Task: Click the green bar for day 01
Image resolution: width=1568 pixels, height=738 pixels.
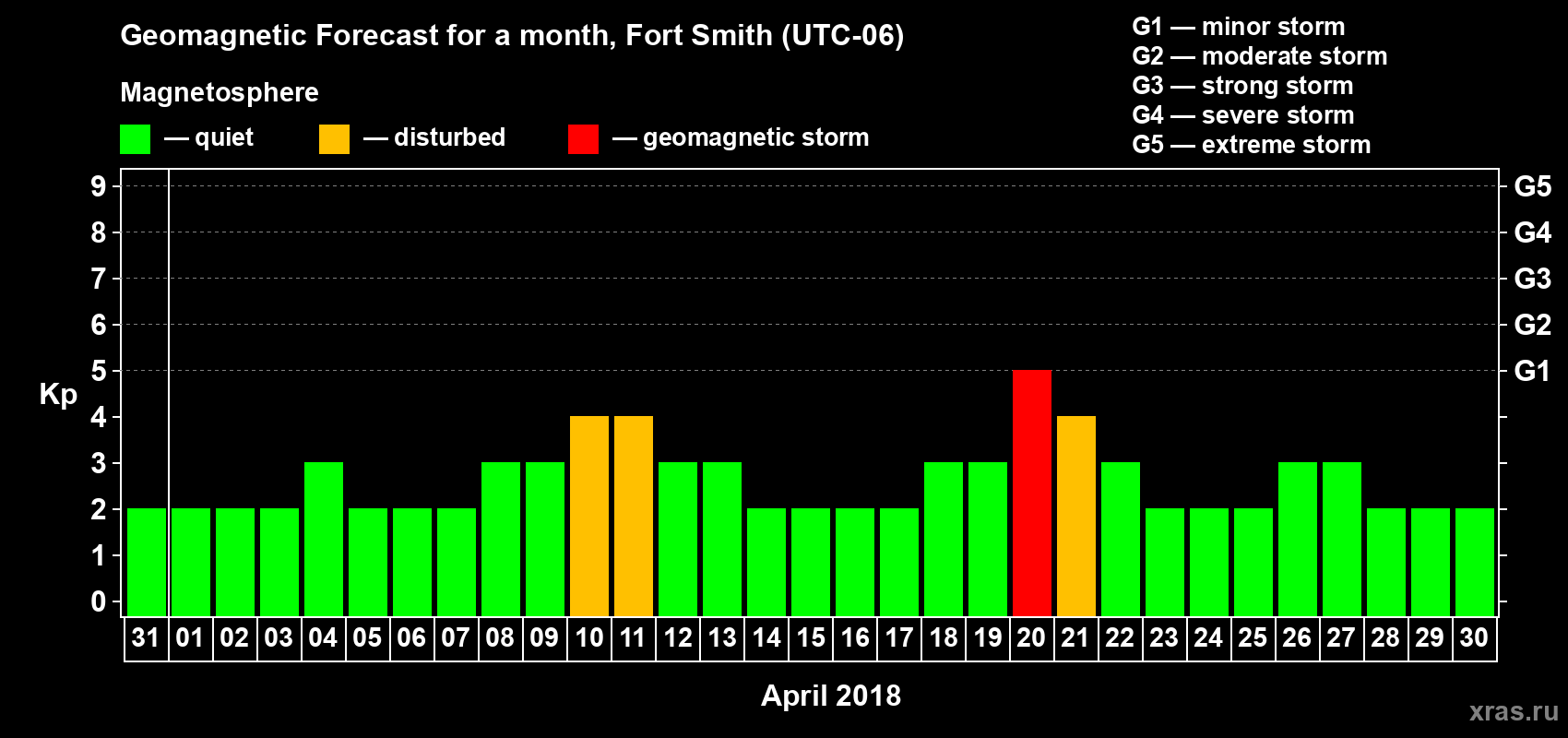Action: pyautogui.click(x=191, y=562)
